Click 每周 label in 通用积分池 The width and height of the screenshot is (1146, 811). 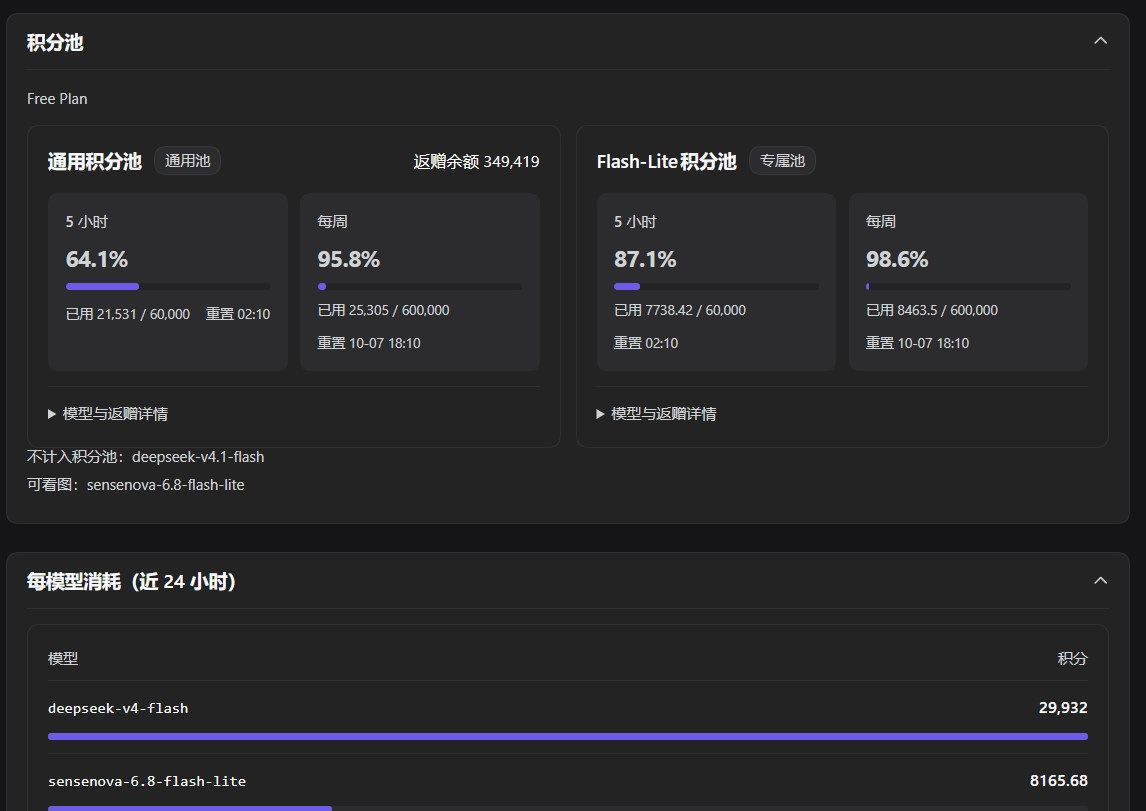[333, 221]
